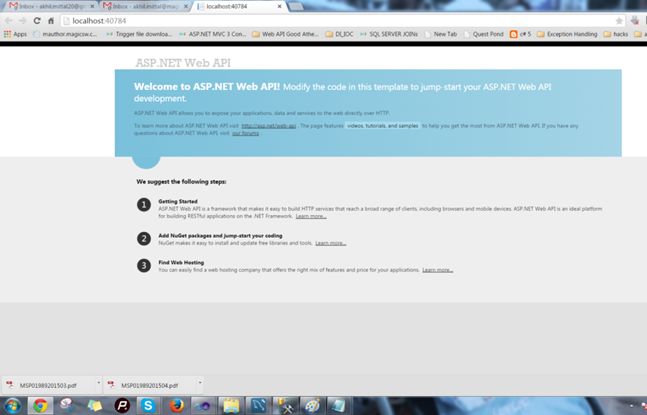This screenshot has height=415, width=647.
Task: Click the Chrome taskbar icon
Action: 40,406
